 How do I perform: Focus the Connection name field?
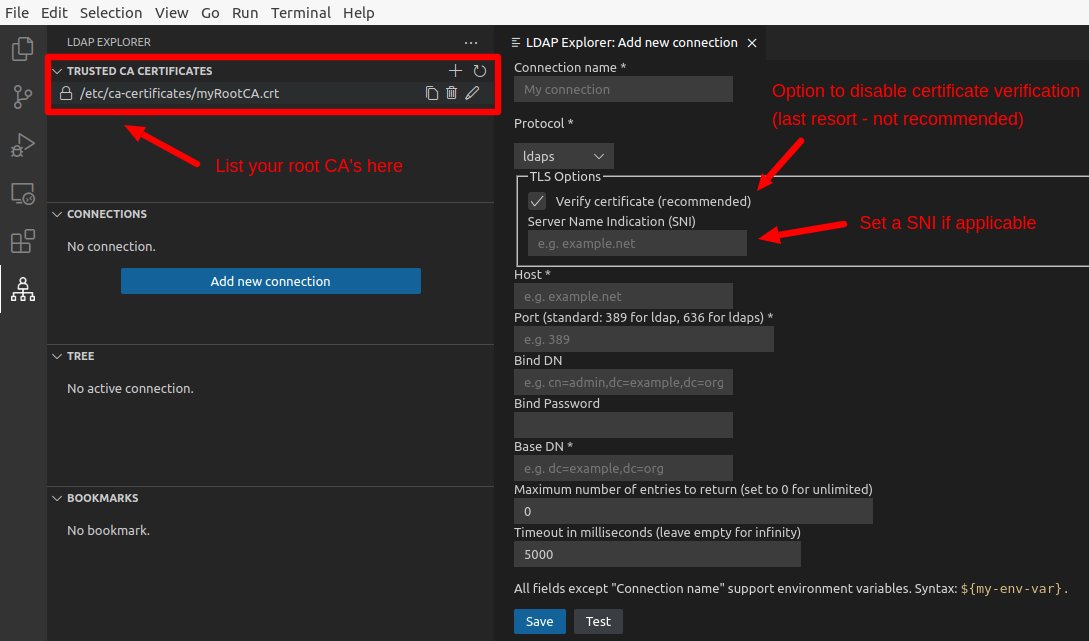tap(623, 89)
